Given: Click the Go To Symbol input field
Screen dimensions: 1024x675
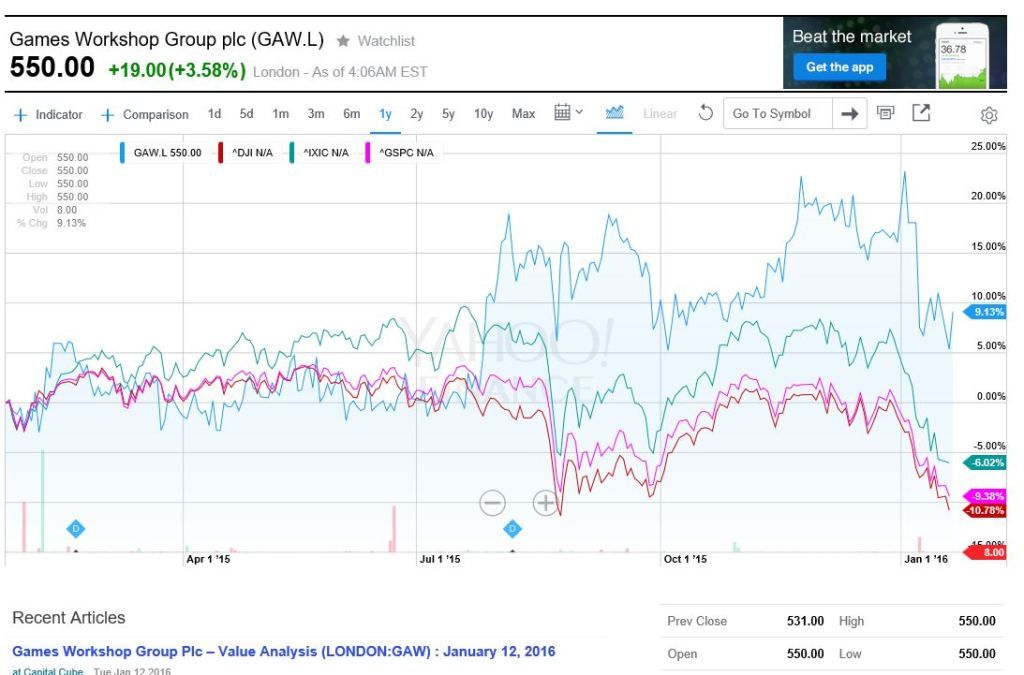Looking at the screenshot, I should tap(778, 114).
